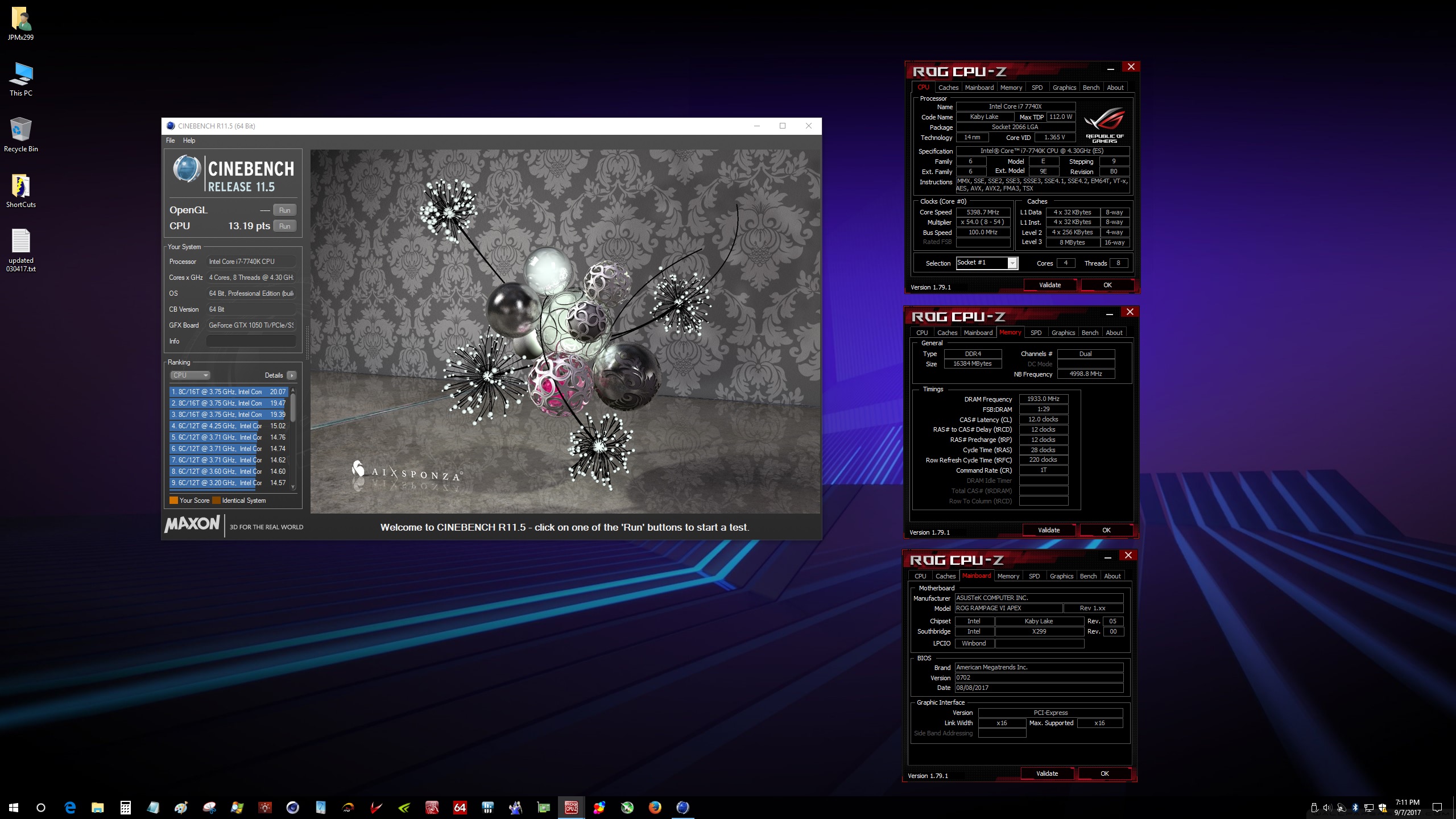Screen dimensions: 1456x819
Task: Switch to ROG CPU-Z taskbar icon
Action: coord(572,808)
